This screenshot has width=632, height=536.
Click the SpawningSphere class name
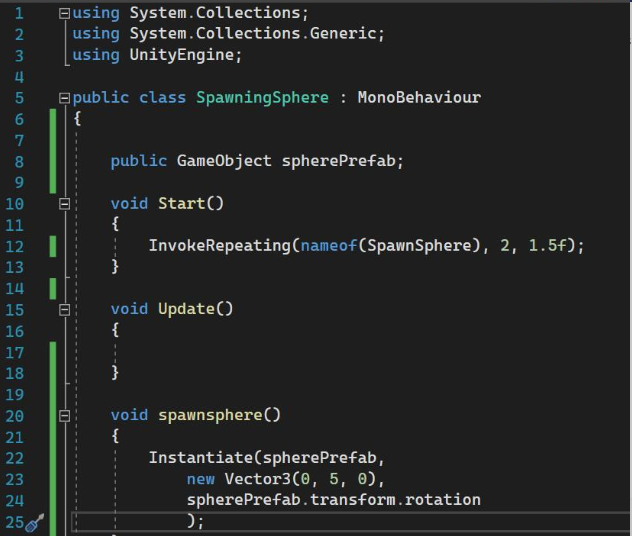click(x=262, y=98)
